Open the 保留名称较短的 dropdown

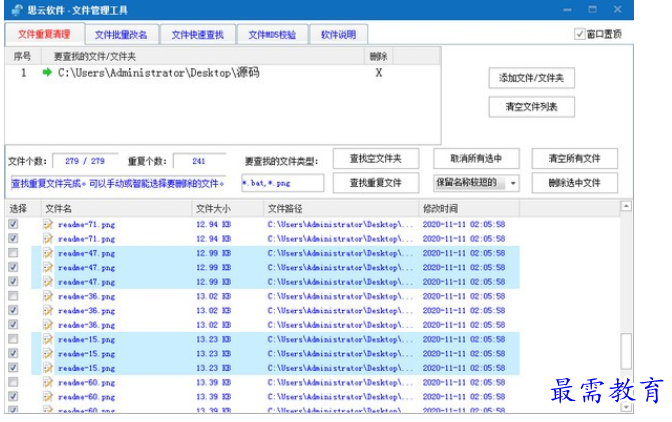(x=476, y=183)
